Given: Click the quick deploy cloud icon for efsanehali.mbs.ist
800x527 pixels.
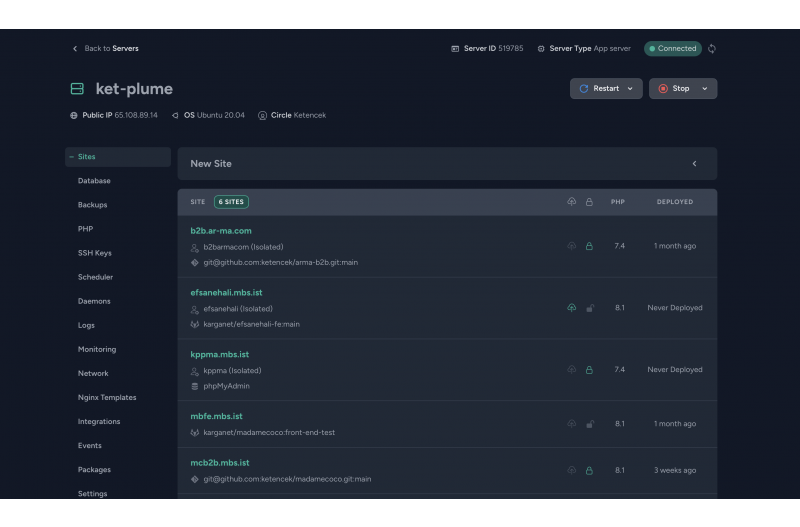Looking at the screenshot, I should point(572,308).
